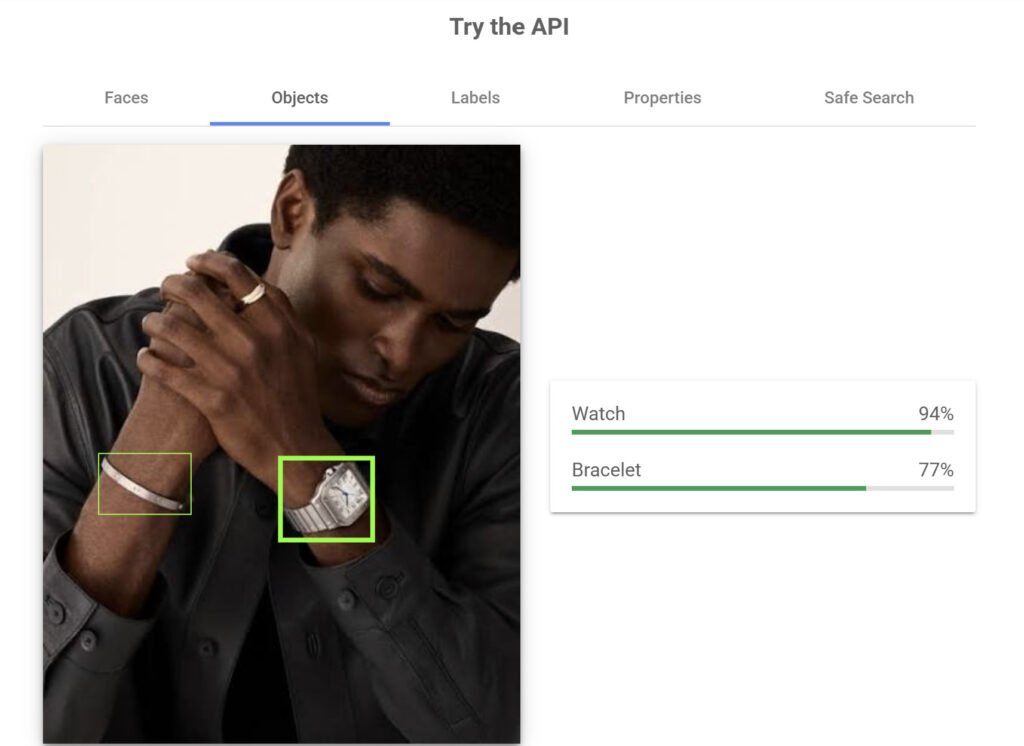Click the Try the API heading
The height and width of the screenshot is (746, 1024).
pyautogui.click(x=509, y=27)
